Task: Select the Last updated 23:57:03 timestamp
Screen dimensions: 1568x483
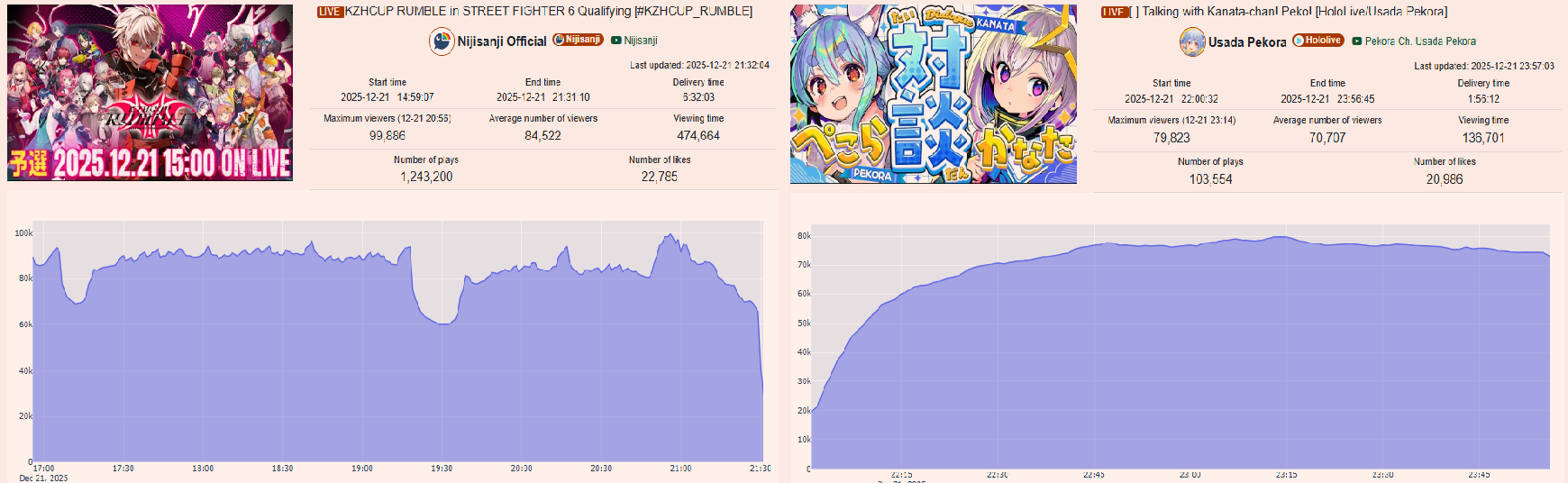Action: coord(1484,66)
